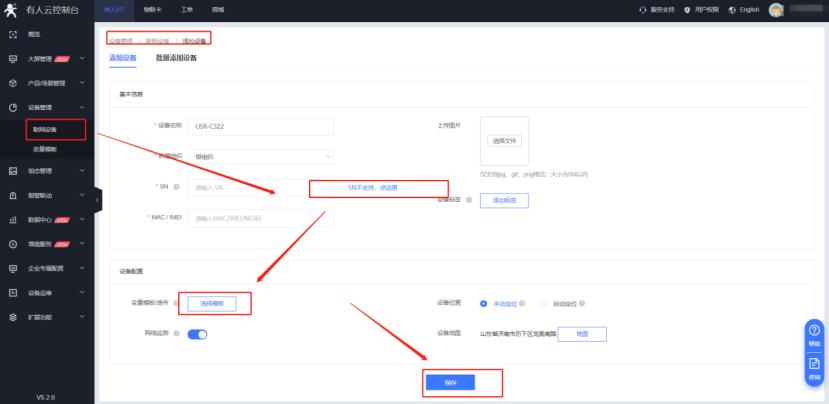
Task: Select the 自动定位 radio button
Action: [x=544, y=303]
